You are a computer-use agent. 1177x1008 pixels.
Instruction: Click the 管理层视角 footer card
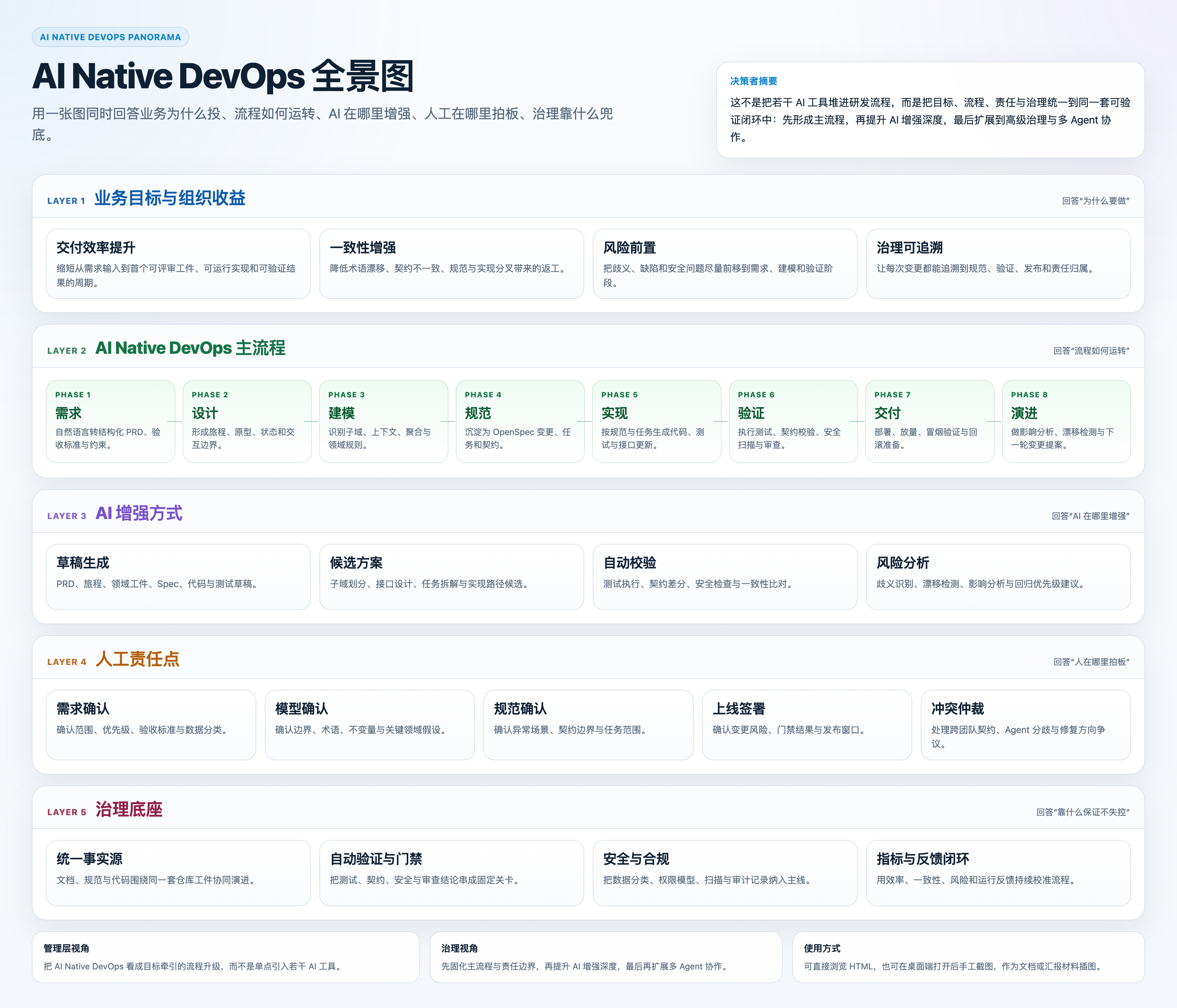coord(226,957)
